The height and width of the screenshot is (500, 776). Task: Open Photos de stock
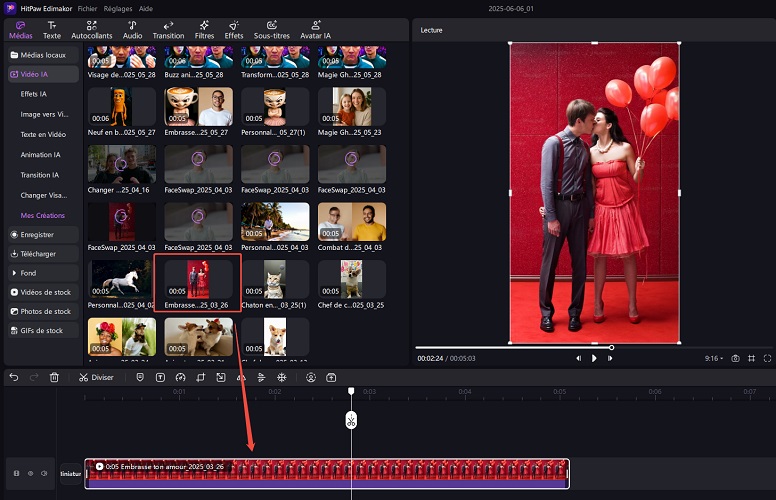(x=43, y=311)
